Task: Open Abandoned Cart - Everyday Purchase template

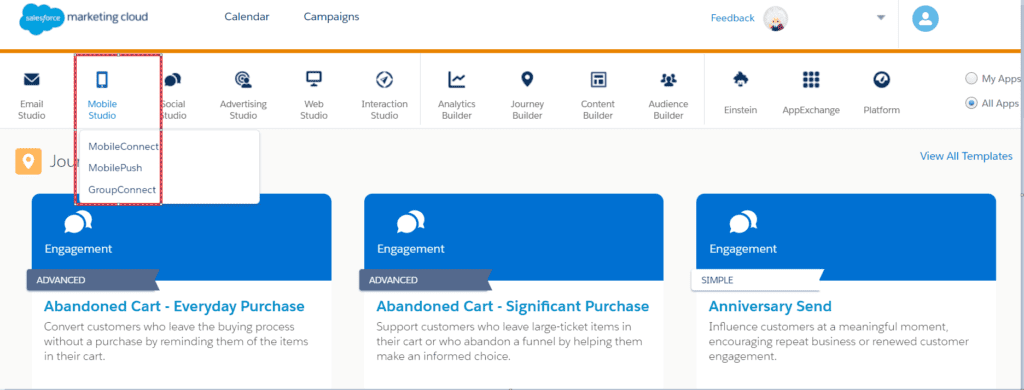Action: click(174, 306)
